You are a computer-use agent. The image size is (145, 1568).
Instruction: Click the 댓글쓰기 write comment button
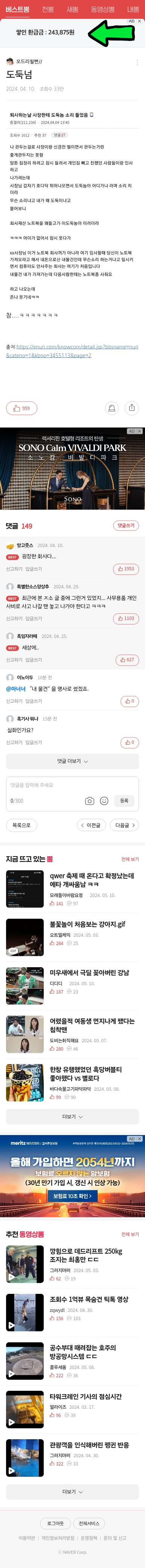[x=126, y=525]
